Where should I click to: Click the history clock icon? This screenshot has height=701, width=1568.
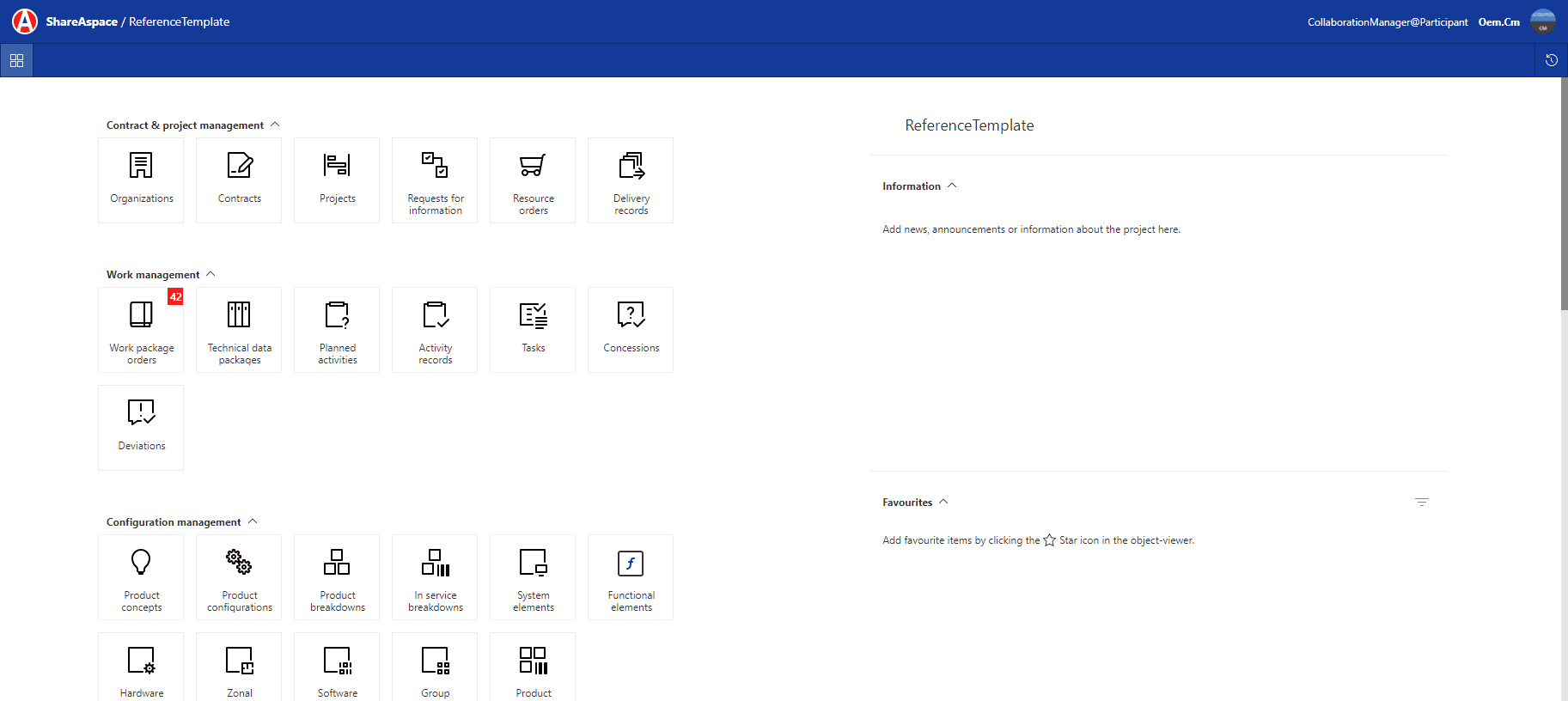pos(1551,60)
